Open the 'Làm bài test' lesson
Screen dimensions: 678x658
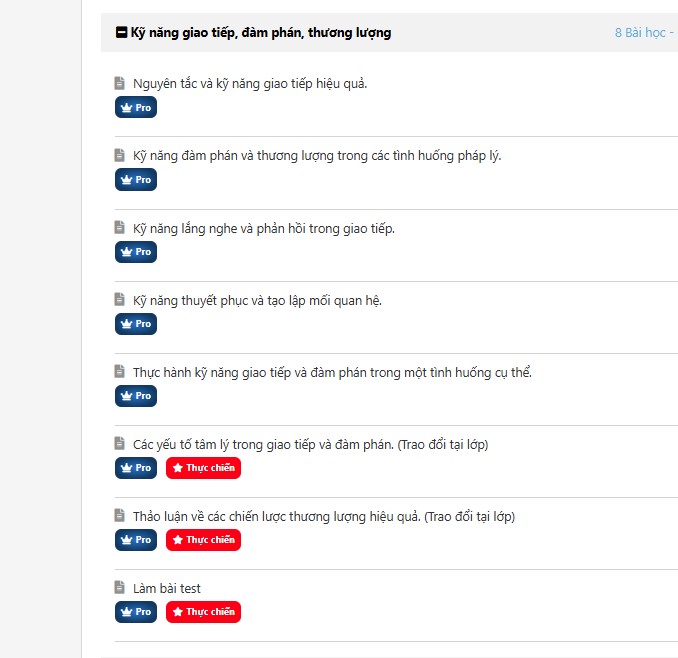point(167,588)
